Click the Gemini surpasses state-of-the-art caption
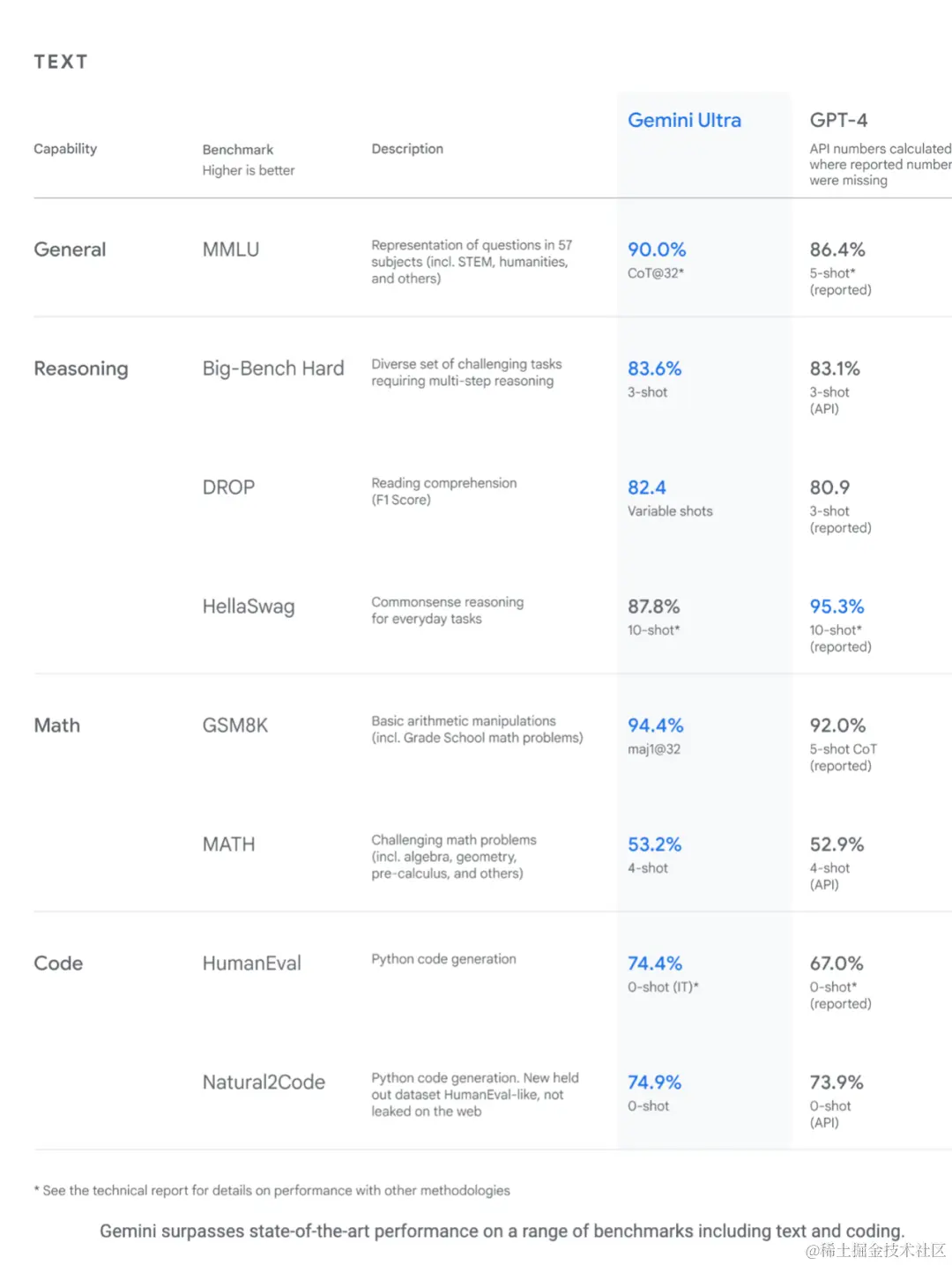Image resolution: width=952 pixels, height=1265 pixels. (502, 1231)
